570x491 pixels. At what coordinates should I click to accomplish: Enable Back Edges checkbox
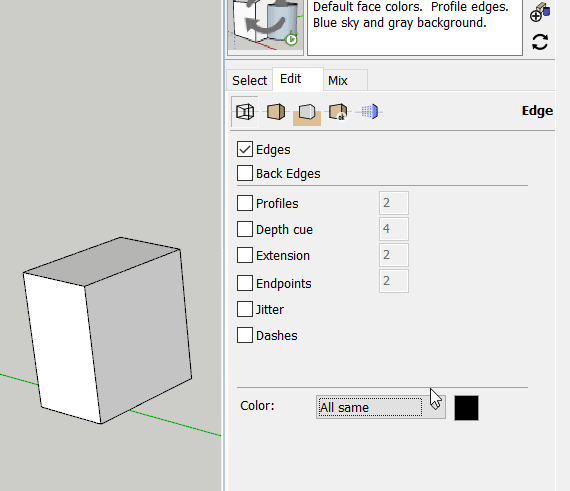[245, 173]
